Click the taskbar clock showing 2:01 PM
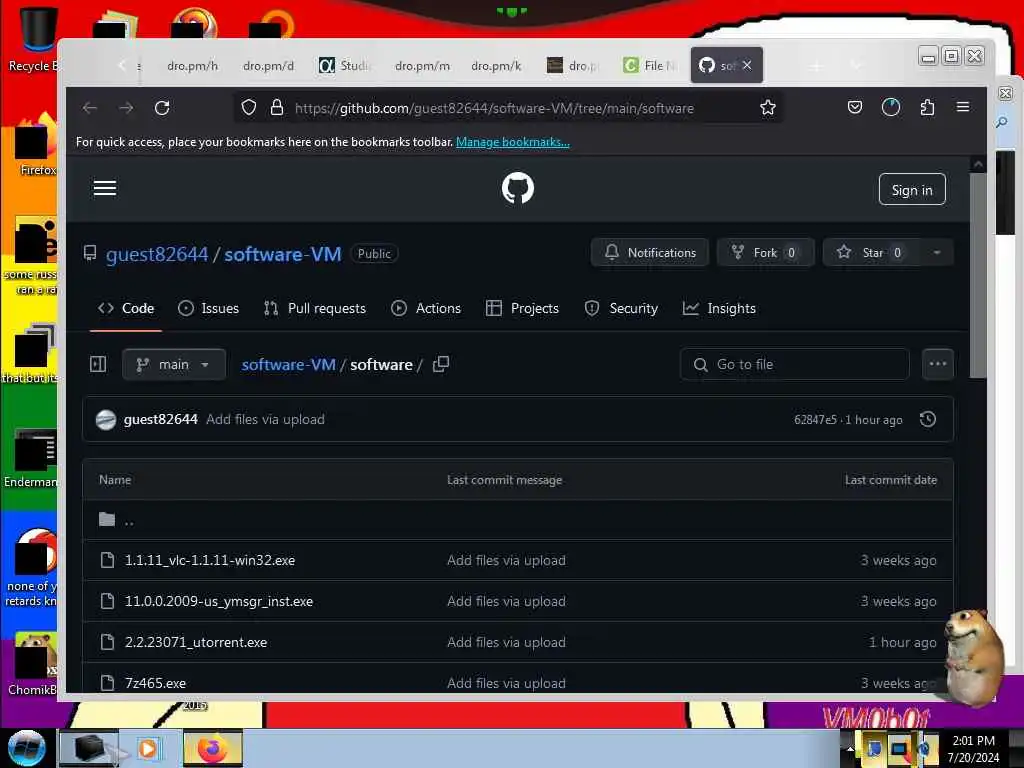 (973, 748)
